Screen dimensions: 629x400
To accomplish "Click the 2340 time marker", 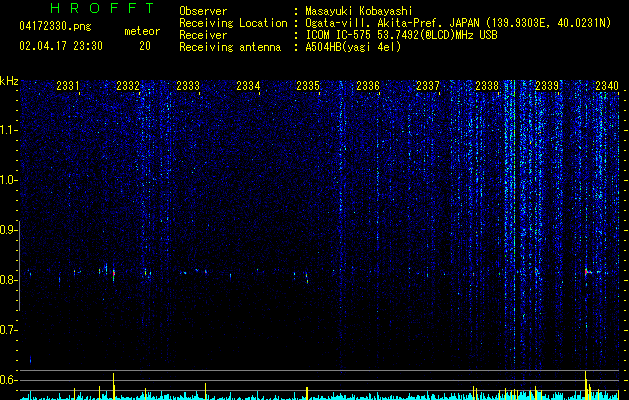I will [x=607, y=86].
